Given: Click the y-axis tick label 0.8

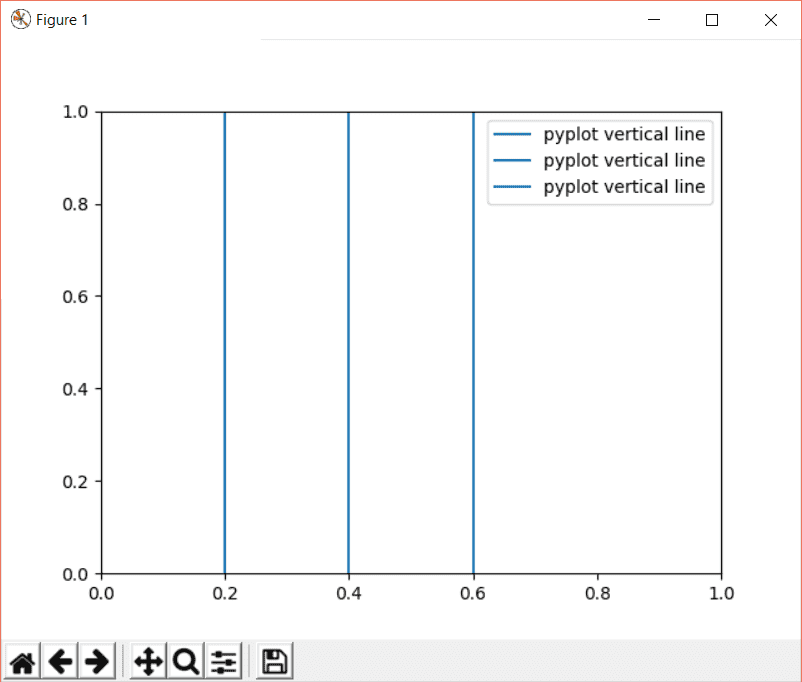Looking at the screenshot, I should 75,204.
